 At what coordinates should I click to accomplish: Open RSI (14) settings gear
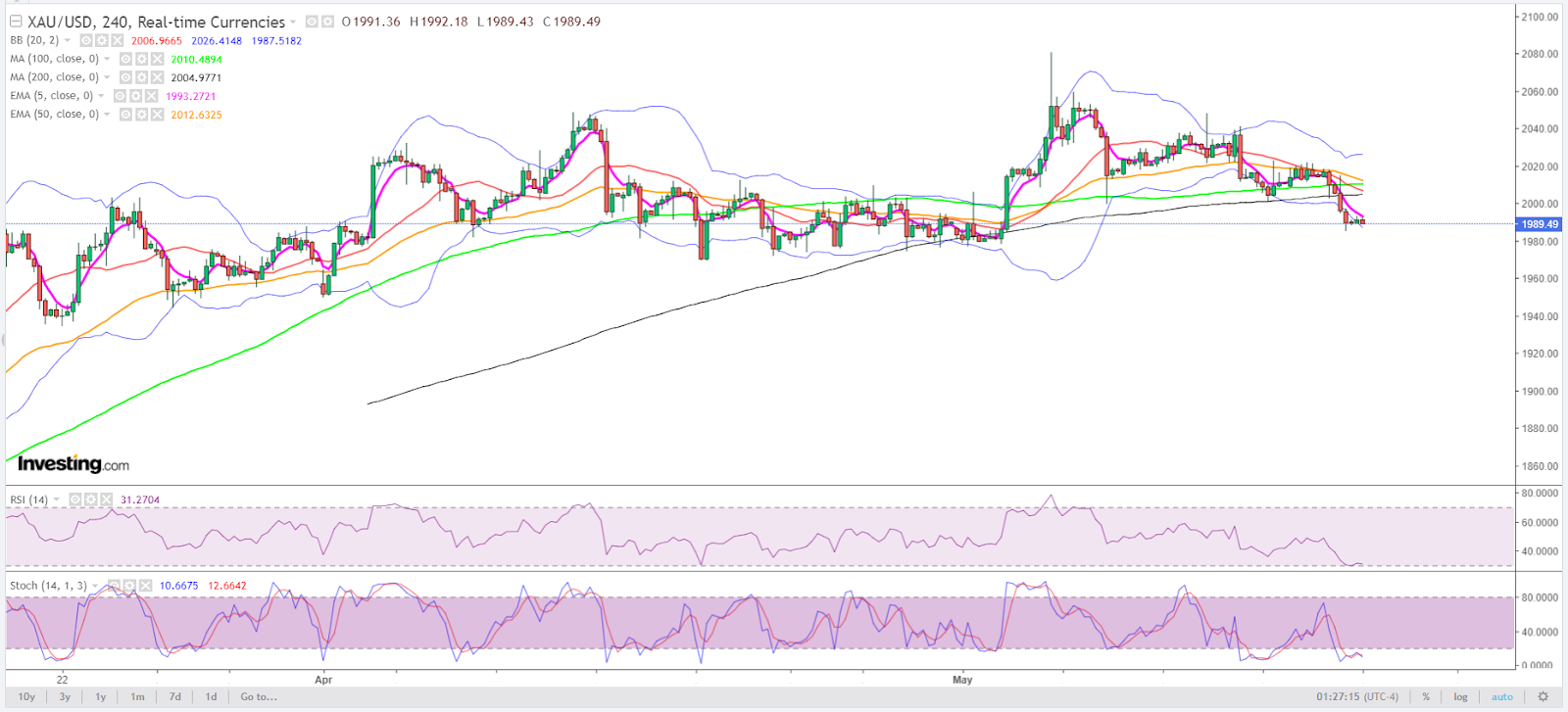coord(91,499)
